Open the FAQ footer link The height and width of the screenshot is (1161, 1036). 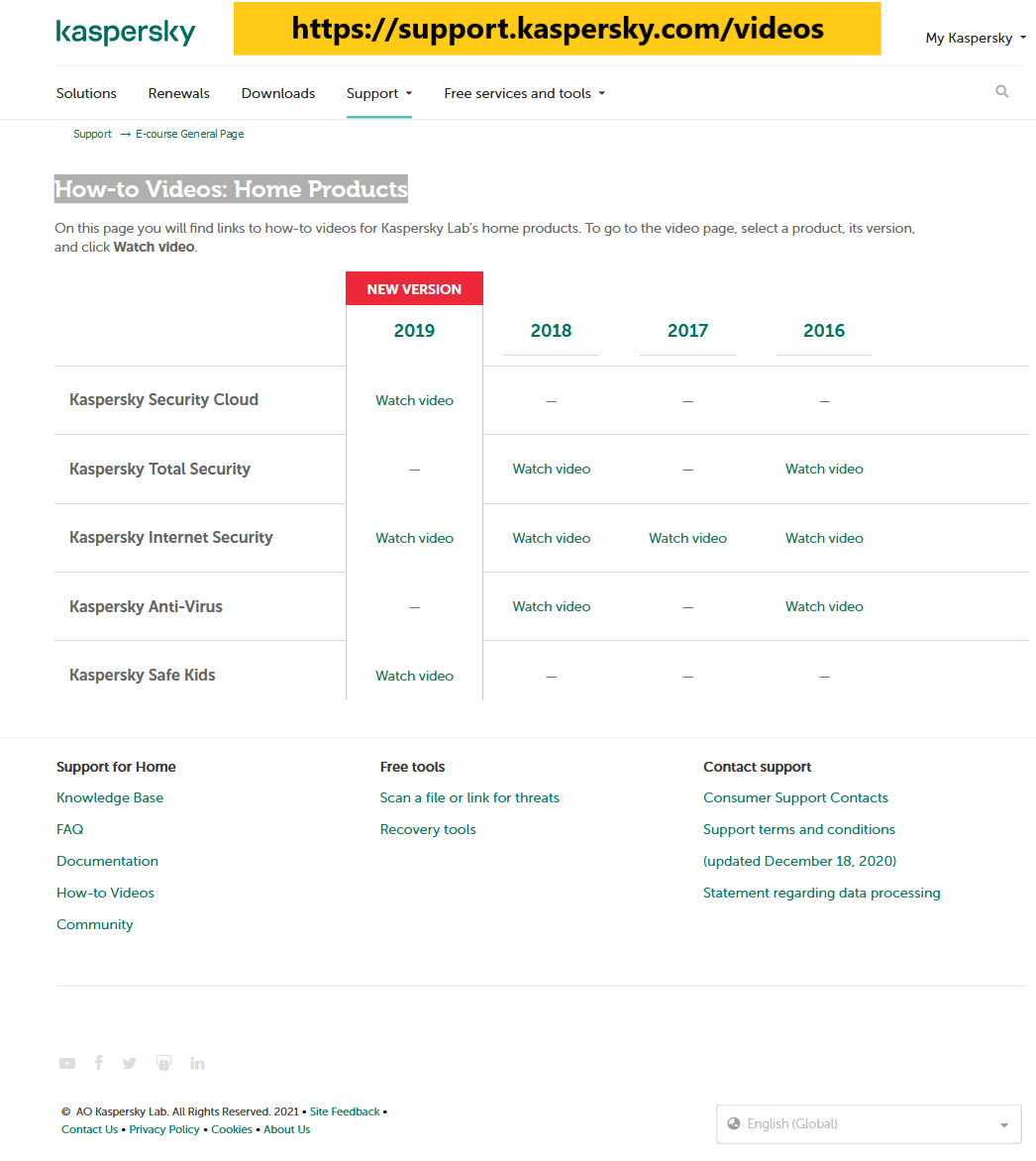pos(69,829)
